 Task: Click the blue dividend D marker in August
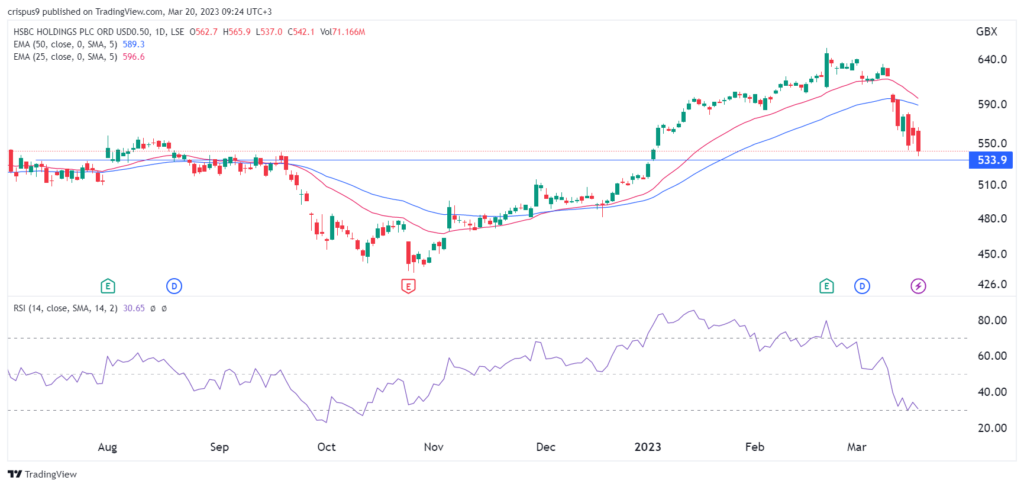174,285
